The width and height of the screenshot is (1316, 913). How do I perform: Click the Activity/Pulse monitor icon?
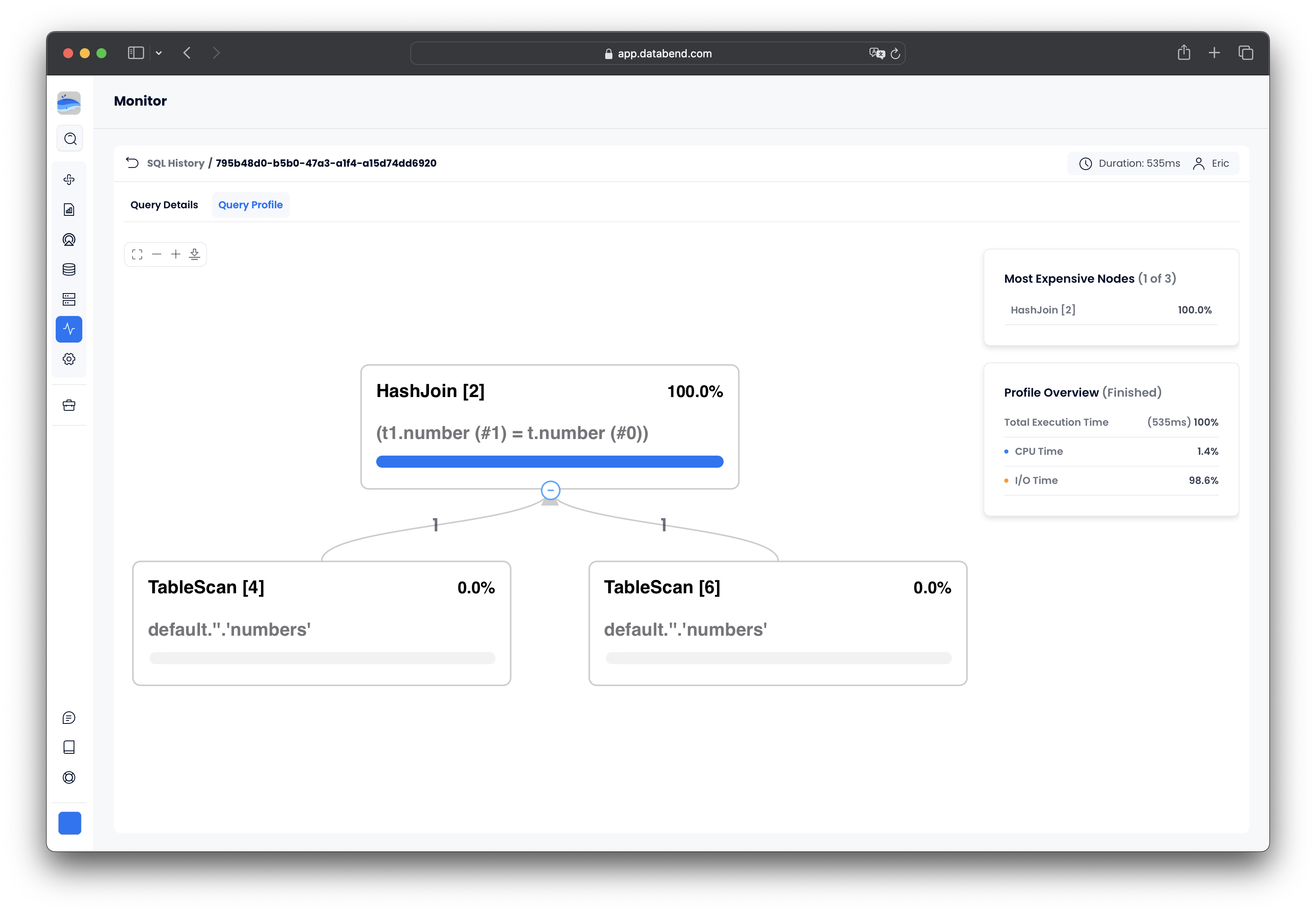point(68,328)
